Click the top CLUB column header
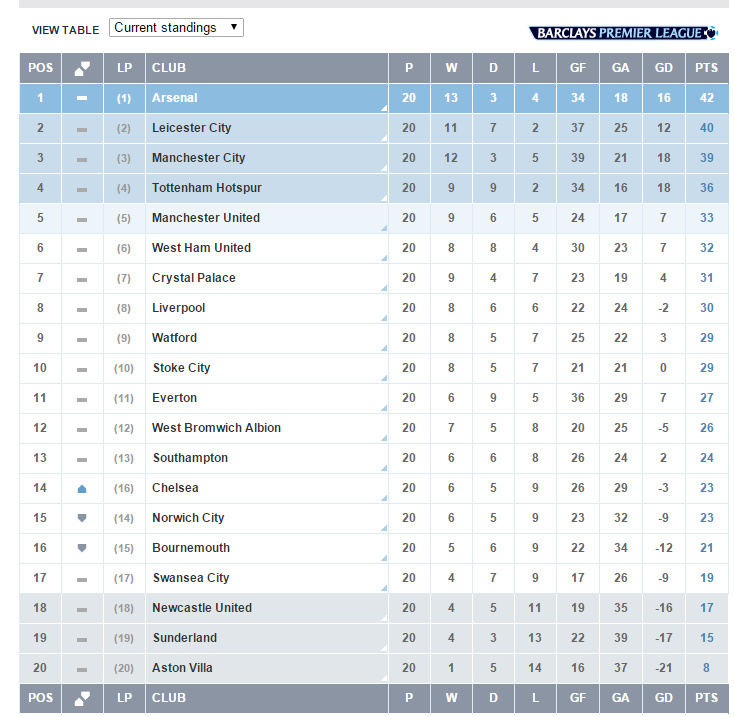 coord(169,68)
